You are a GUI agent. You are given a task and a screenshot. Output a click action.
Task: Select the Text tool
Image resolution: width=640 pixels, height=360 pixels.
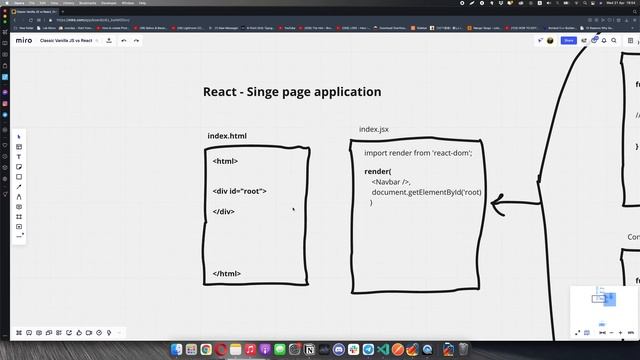point(19,157)
